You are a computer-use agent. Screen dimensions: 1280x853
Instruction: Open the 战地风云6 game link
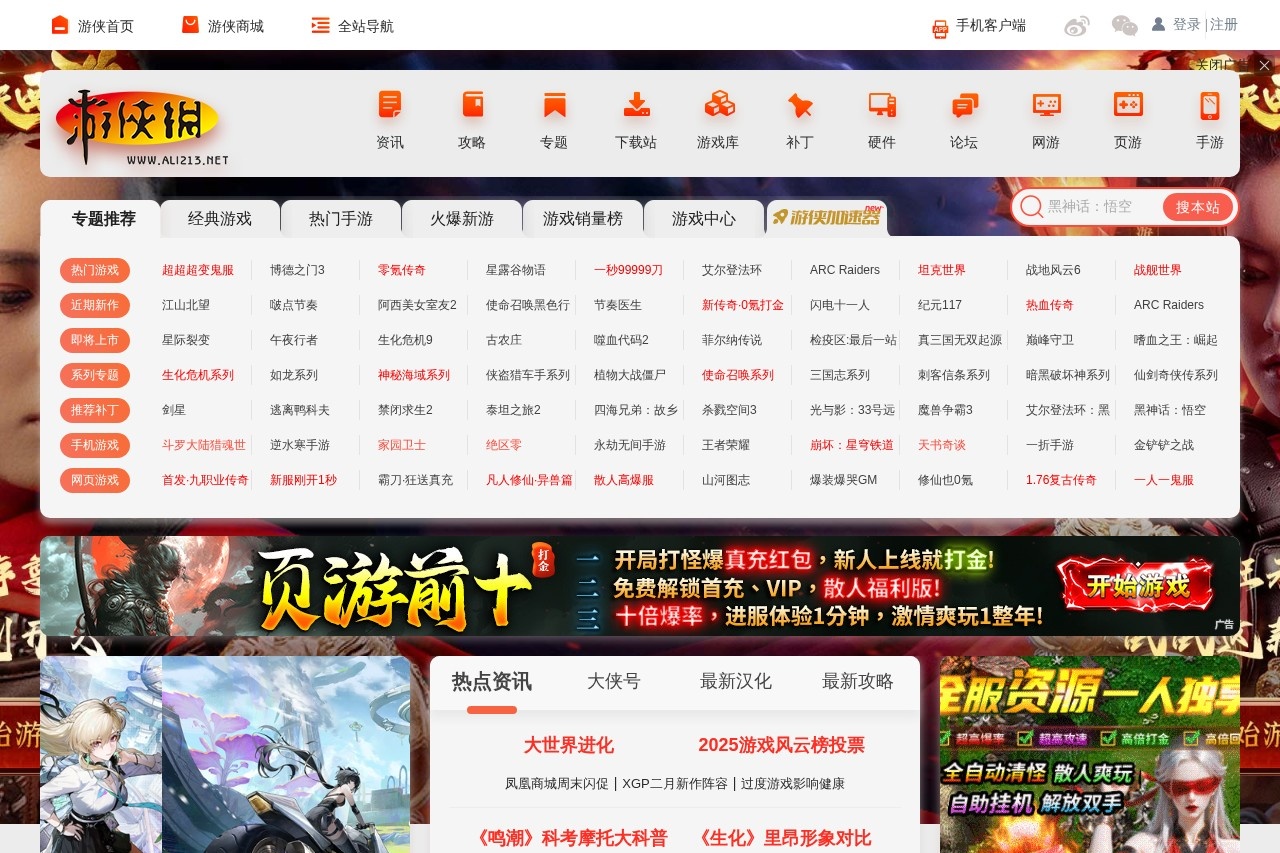click(1053, 270)
